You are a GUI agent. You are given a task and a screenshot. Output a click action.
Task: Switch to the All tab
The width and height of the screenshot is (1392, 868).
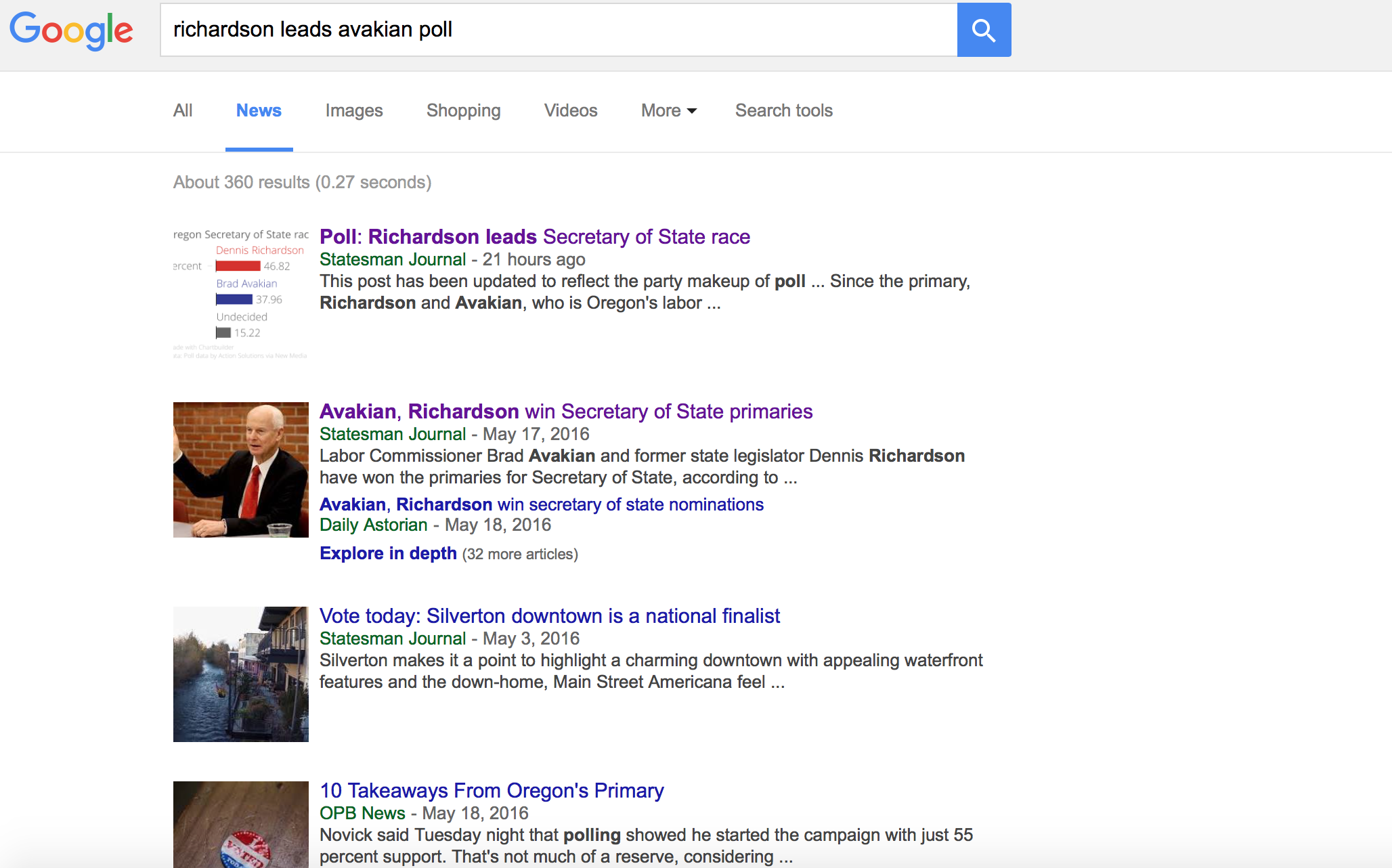[x=183, y=110]
